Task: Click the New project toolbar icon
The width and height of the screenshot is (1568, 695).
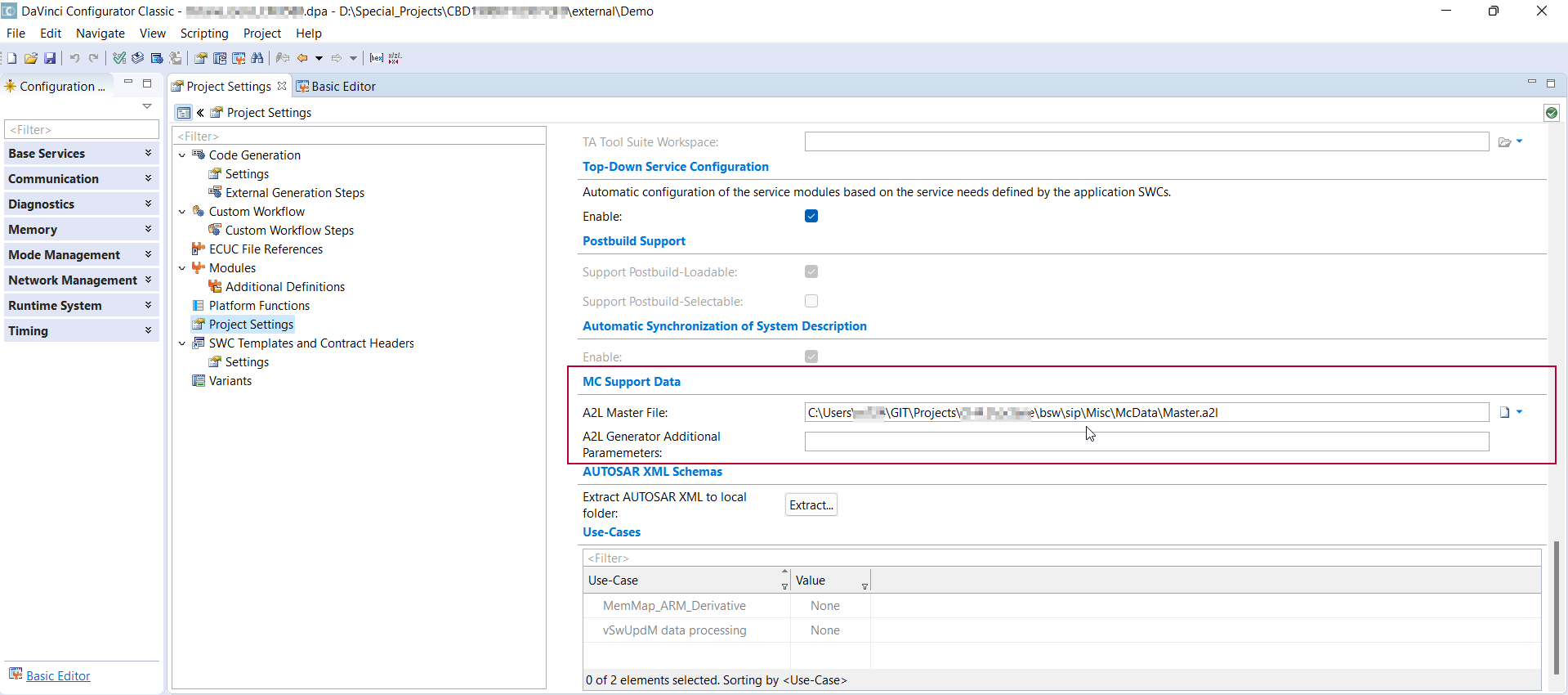Action: (x=11, y=58)
